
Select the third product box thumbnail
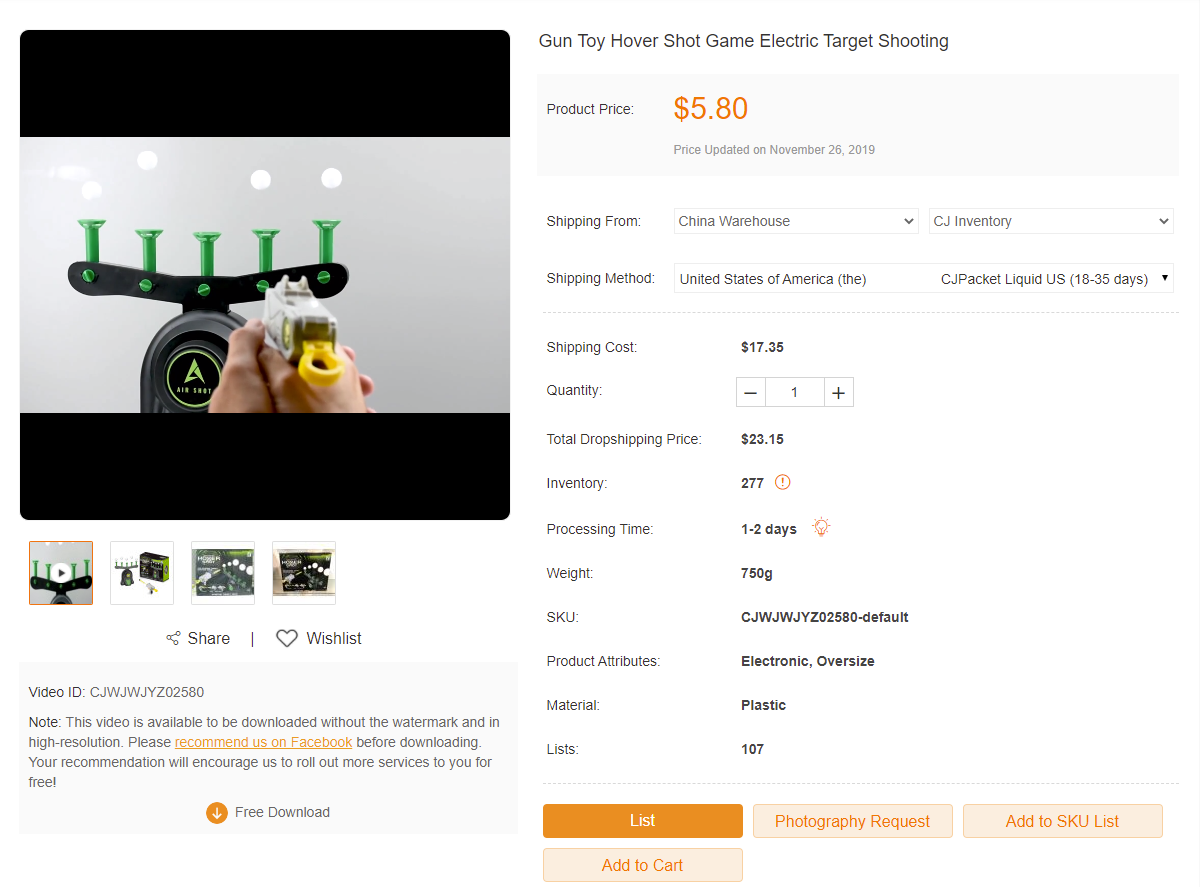(223, 573)
